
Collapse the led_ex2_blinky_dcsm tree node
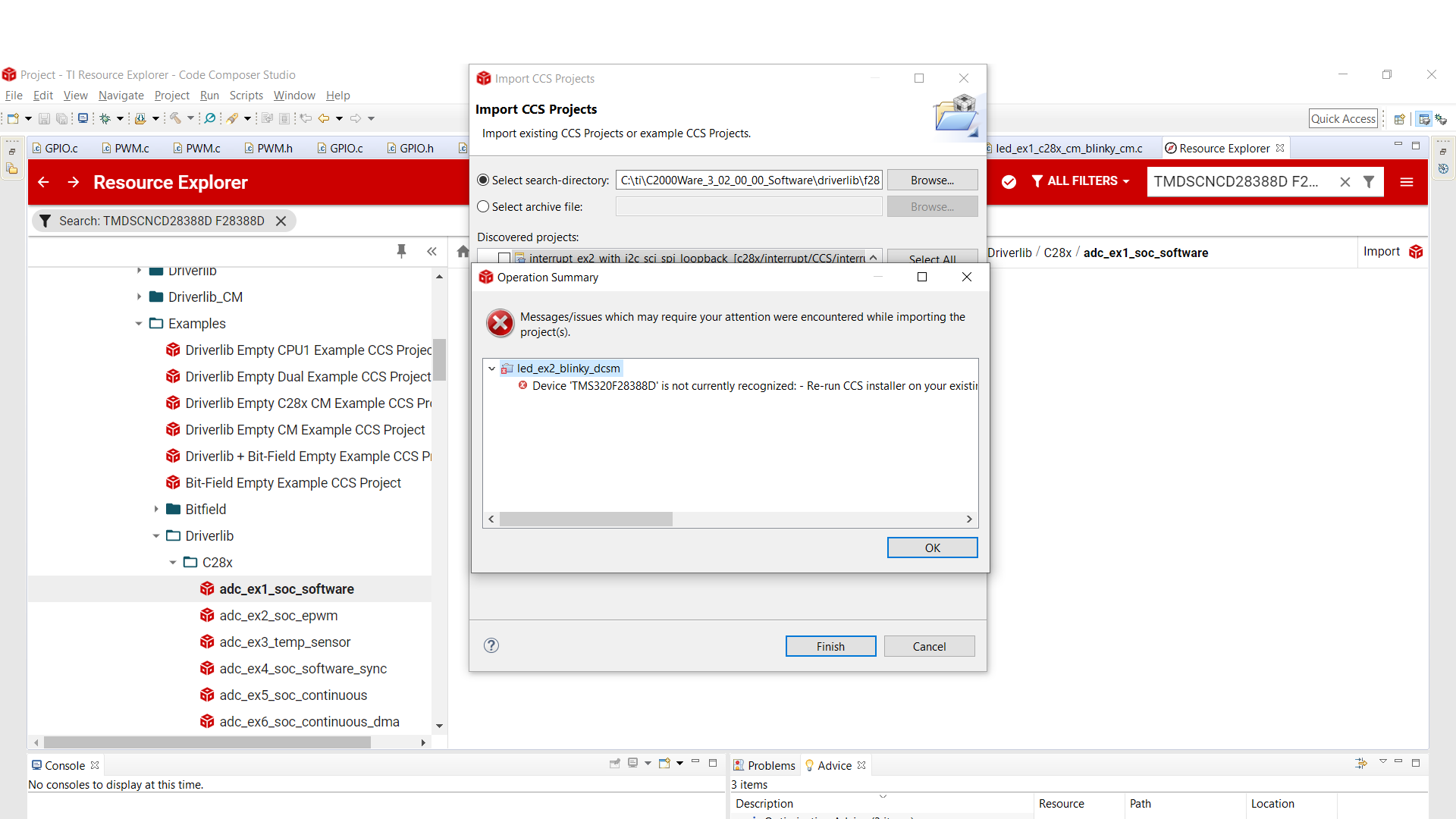[491, 369]
